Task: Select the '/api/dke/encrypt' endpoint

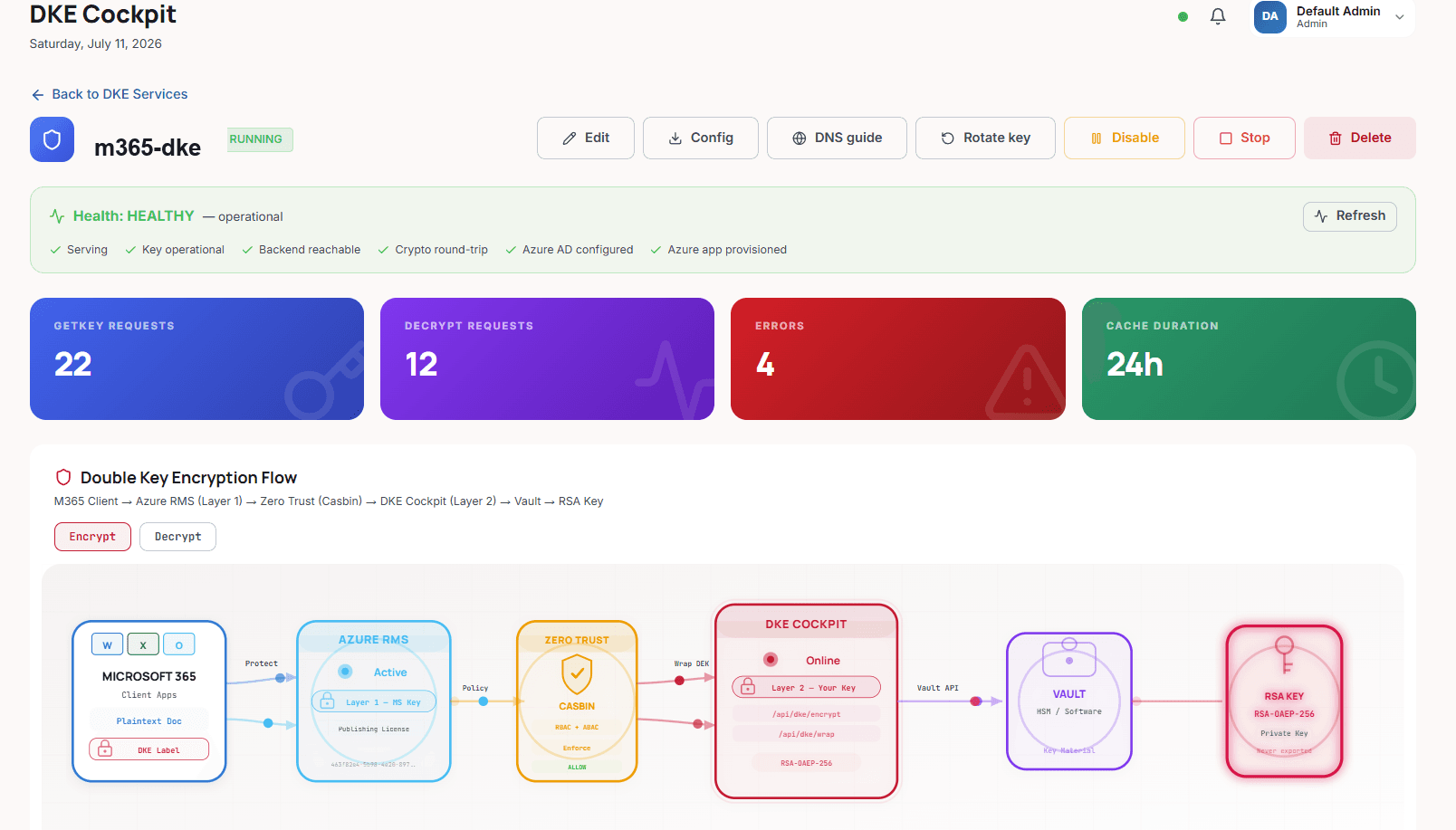Action: coord(806,714)
